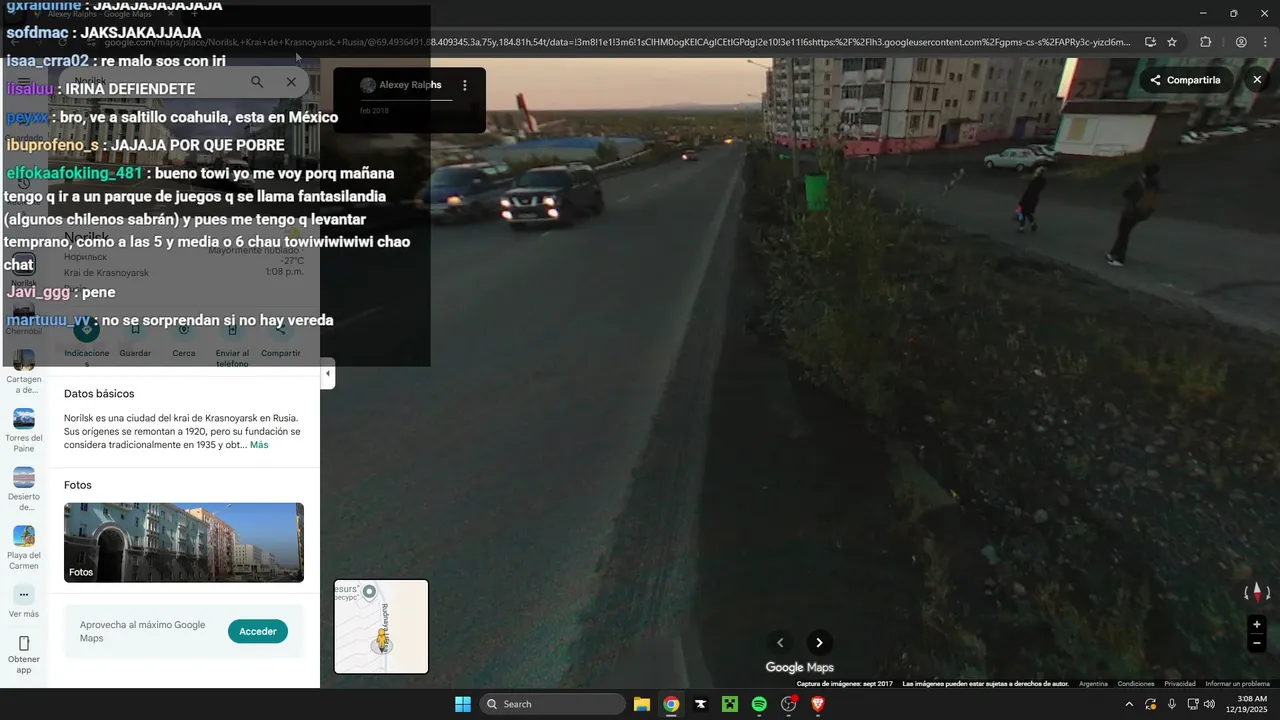The width and height of the screenshot is (1280, 720).
Task: Click install app icon in address bar
Action: coord(1150,42)
